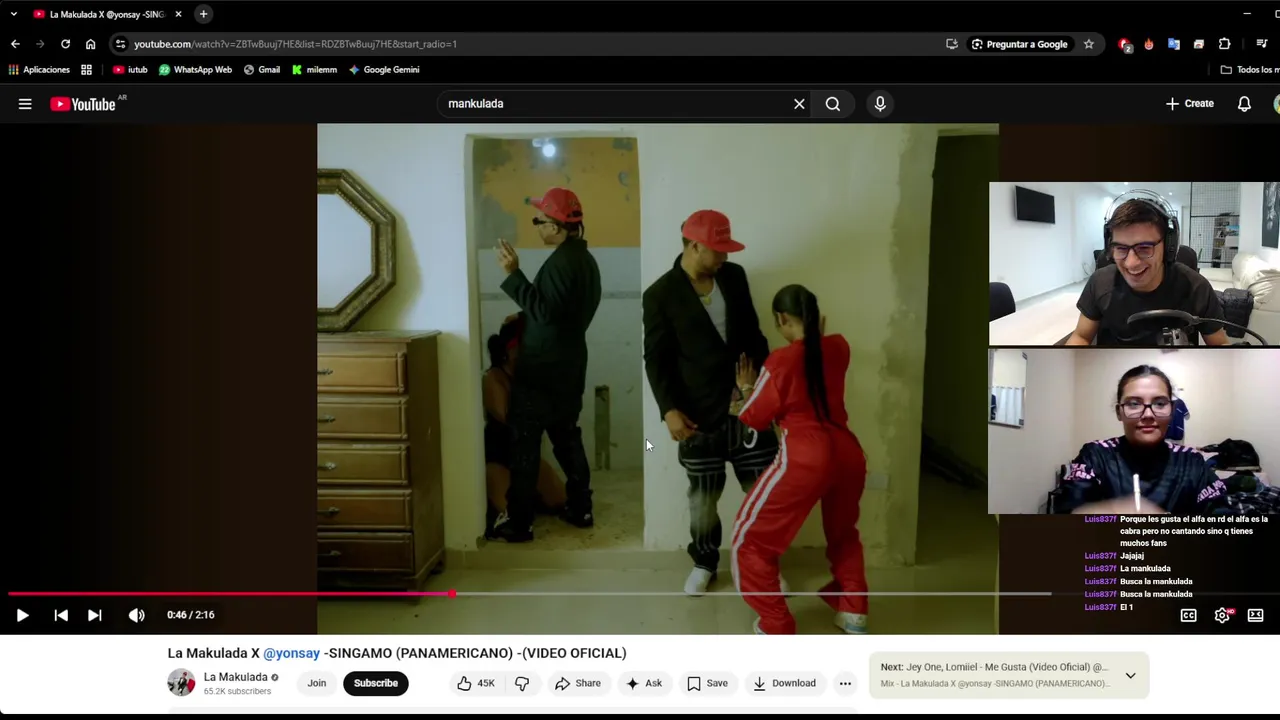Viewport: 1280px width, 720px height.
Task: Download the video for offline
Action: (784, 683)
